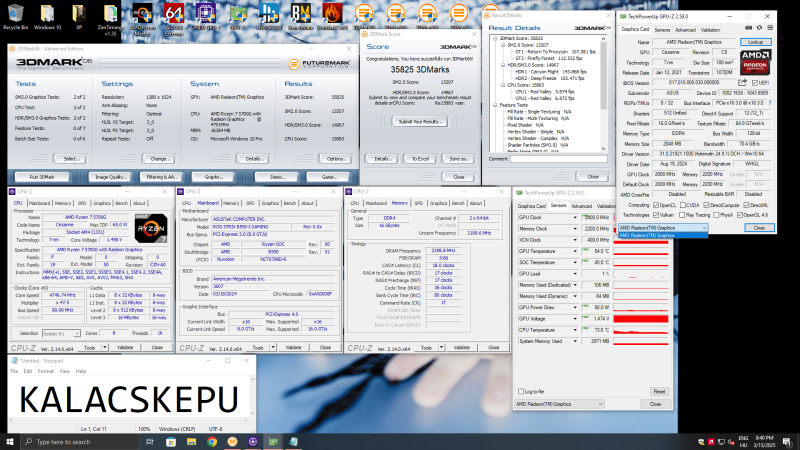The height and width of the screenshot is (450, 800).
Task: Click Reset button in GPU-Z Sensors
Action: (x=659, y=391)
